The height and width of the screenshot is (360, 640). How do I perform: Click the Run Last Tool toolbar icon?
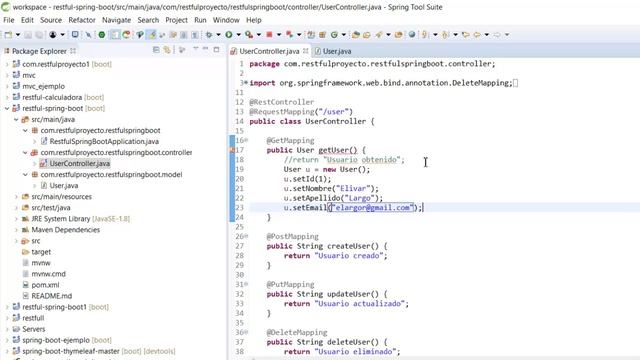(x=249, y=35)
